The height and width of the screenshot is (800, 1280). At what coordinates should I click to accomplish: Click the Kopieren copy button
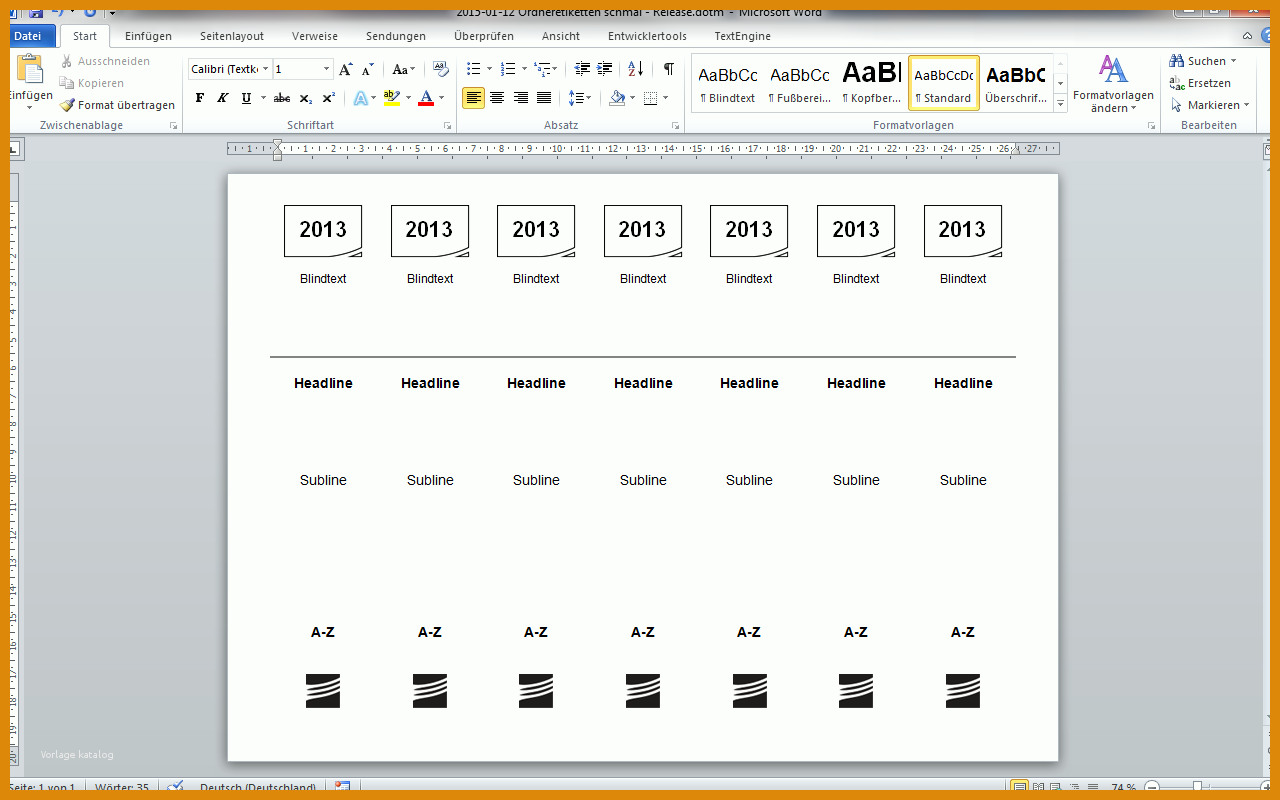coord(91,83)
